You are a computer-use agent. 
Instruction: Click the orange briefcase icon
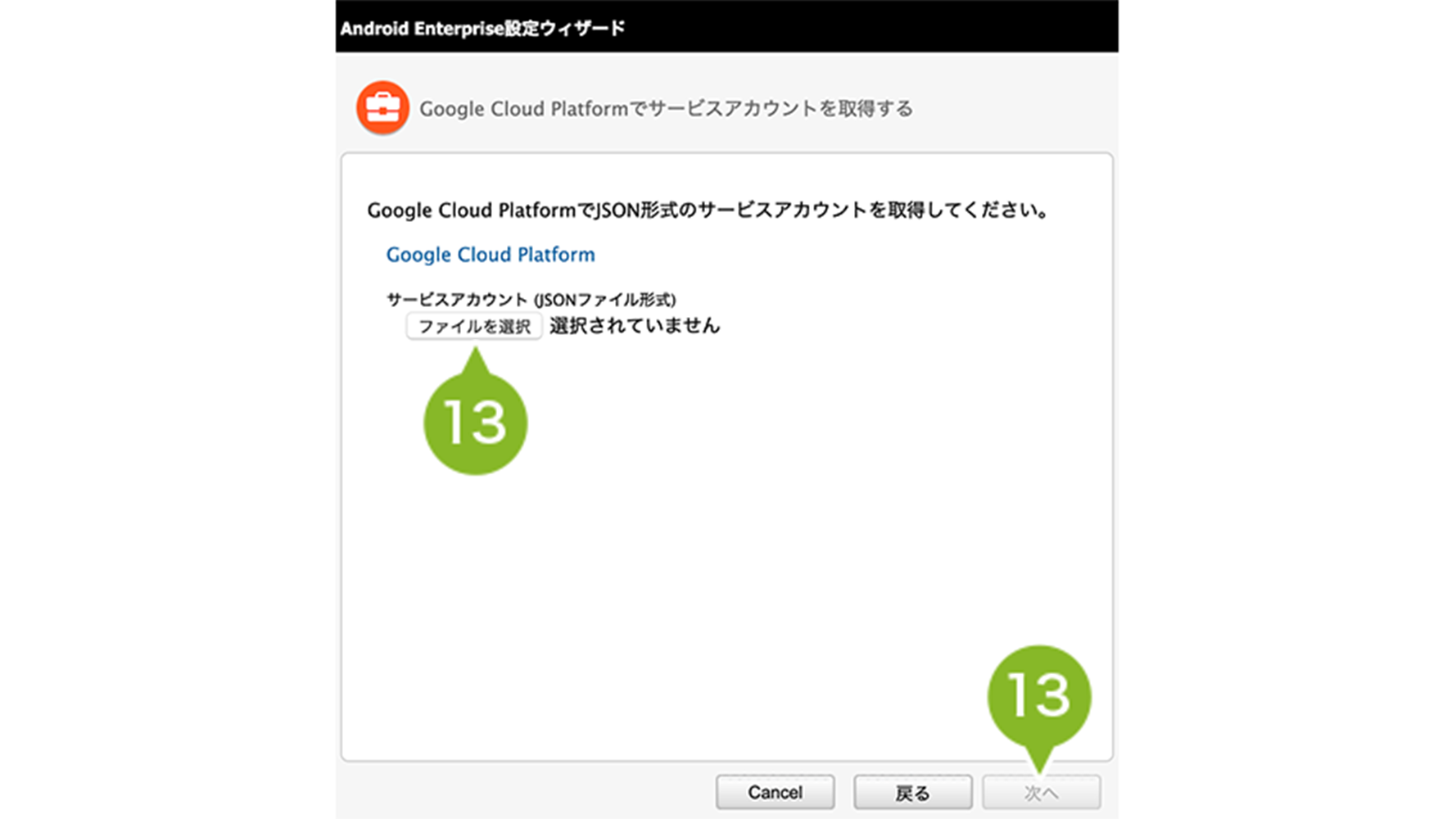pos(382,108)
